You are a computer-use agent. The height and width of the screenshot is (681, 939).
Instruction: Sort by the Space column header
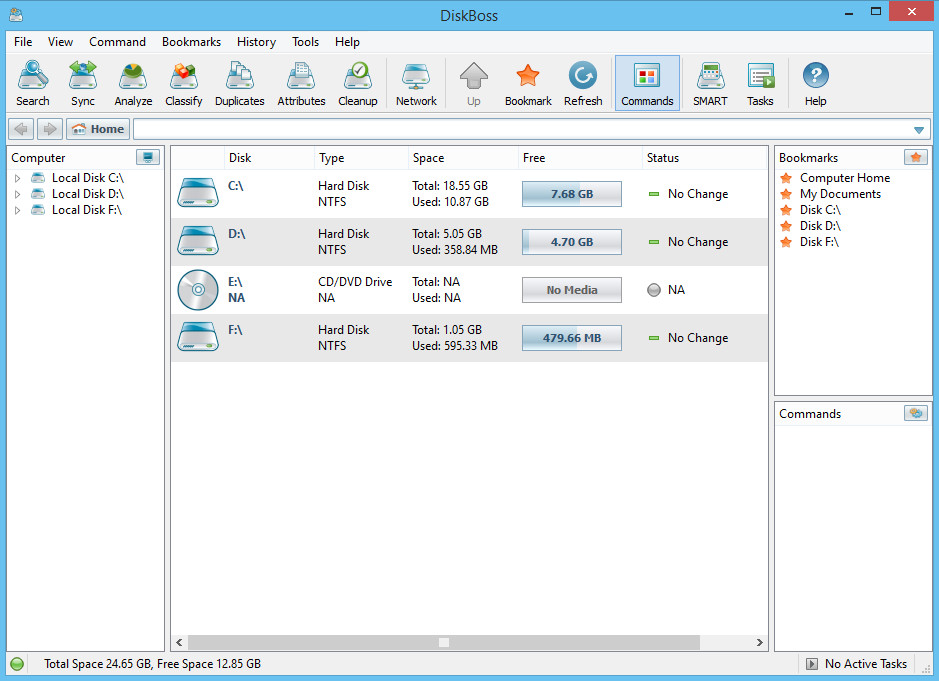click(x=463, y=158)
